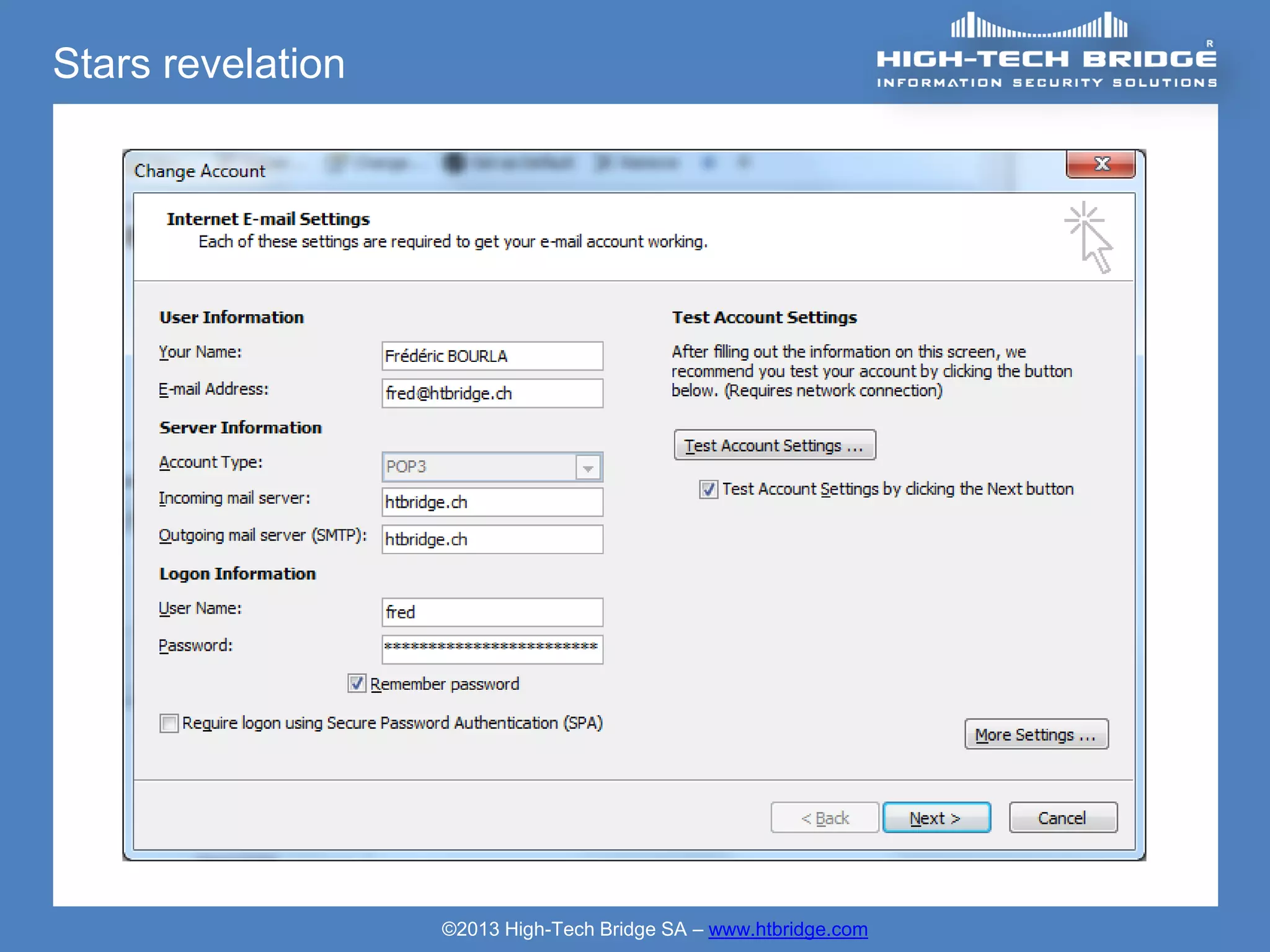Viewport: 1270px width, 952px height.
Task: Cancel the account changes
Action: click(x=1062, y=818)
